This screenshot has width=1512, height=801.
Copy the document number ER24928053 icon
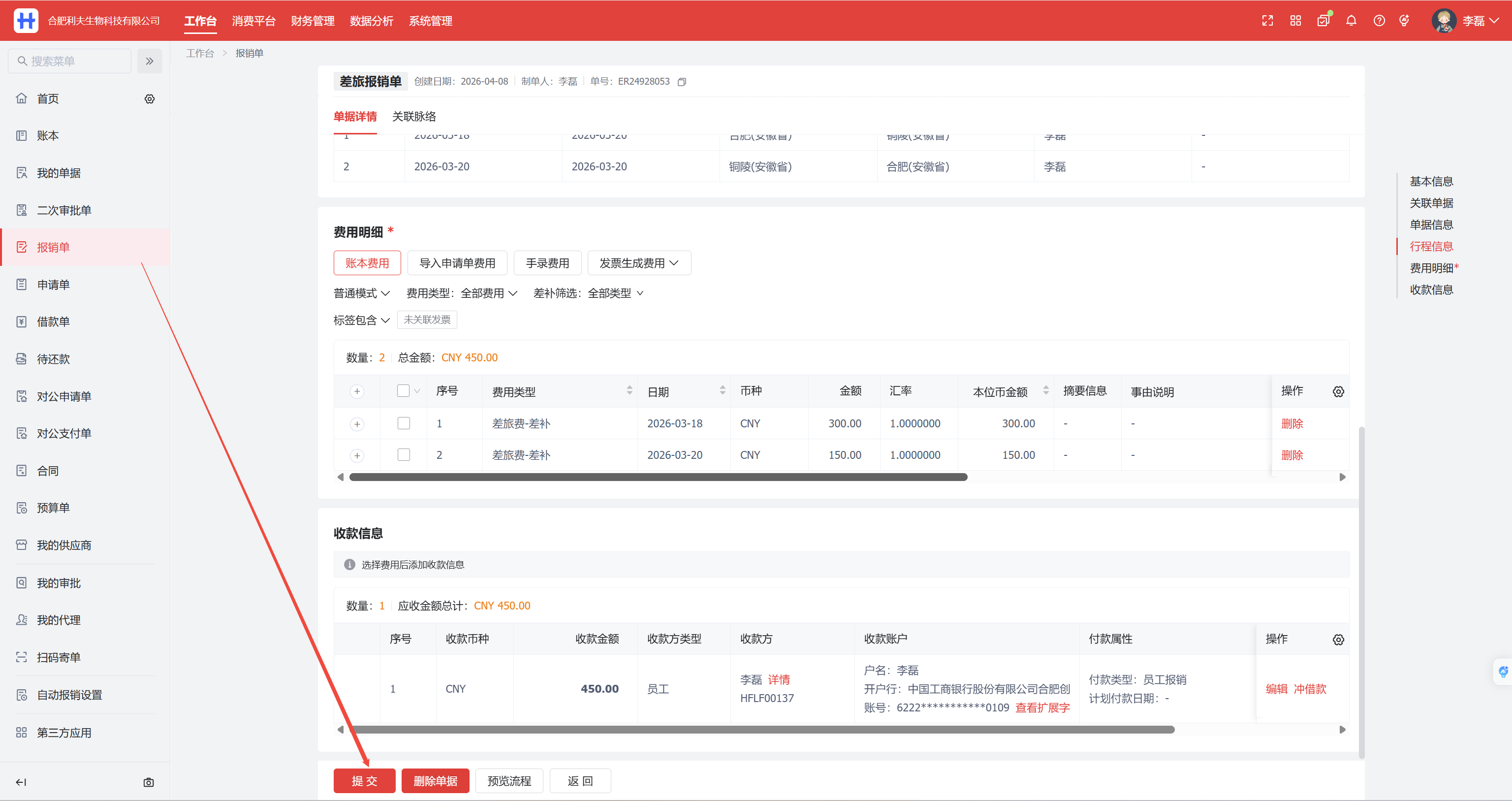pyautogui.click(x=682, y=82)
